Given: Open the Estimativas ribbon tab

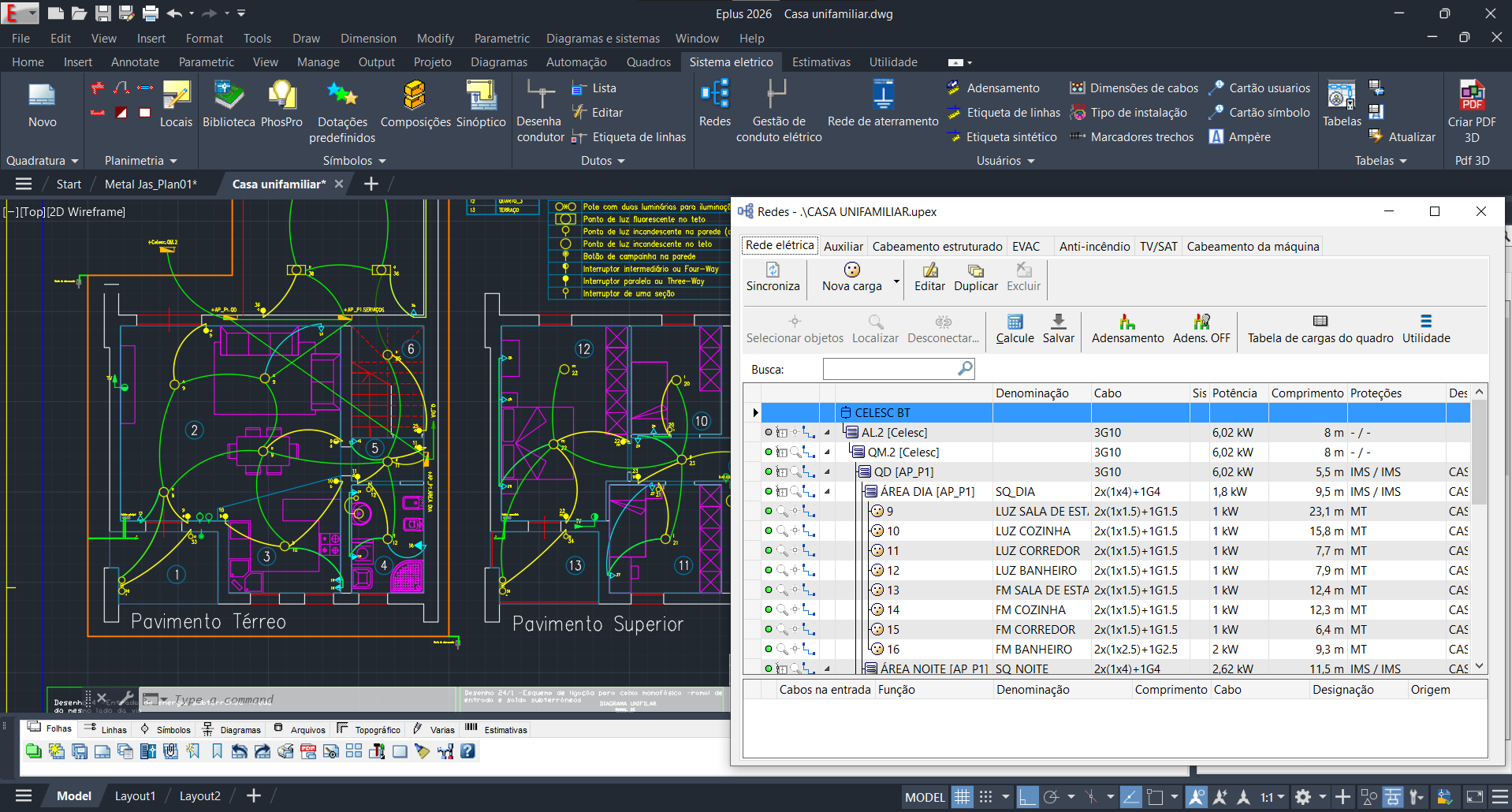Looking at the screenshot, I should pos(821,62).
